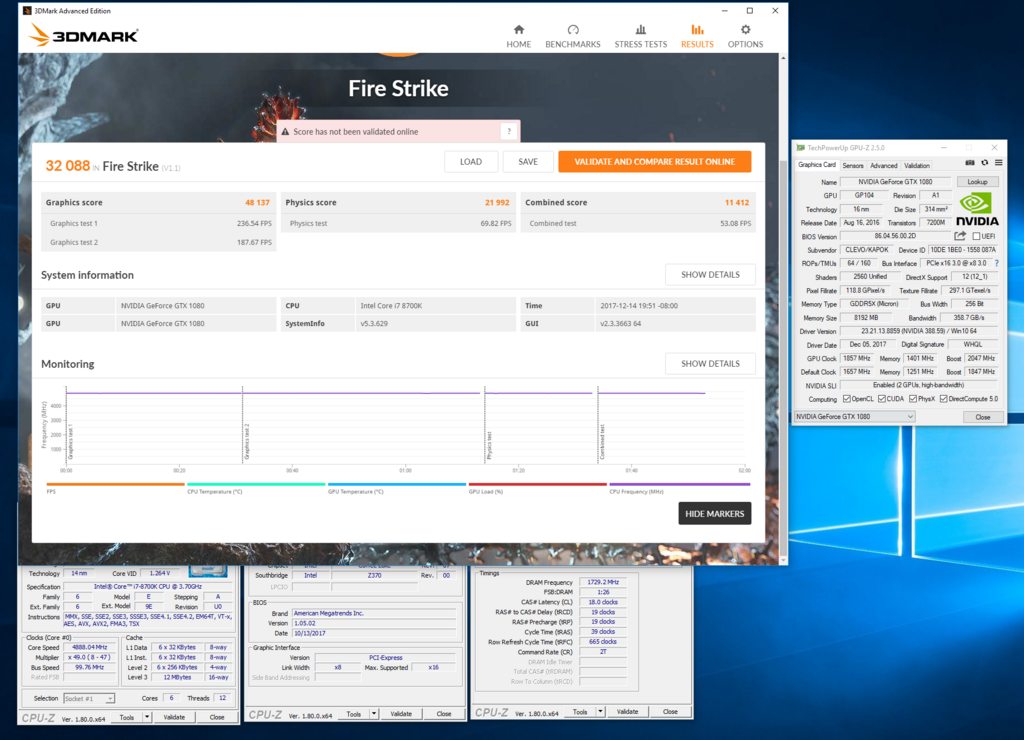Click the warning triangle in validation banner
Viewport: 1024px width, 740px height.
[x=285, y=132]
